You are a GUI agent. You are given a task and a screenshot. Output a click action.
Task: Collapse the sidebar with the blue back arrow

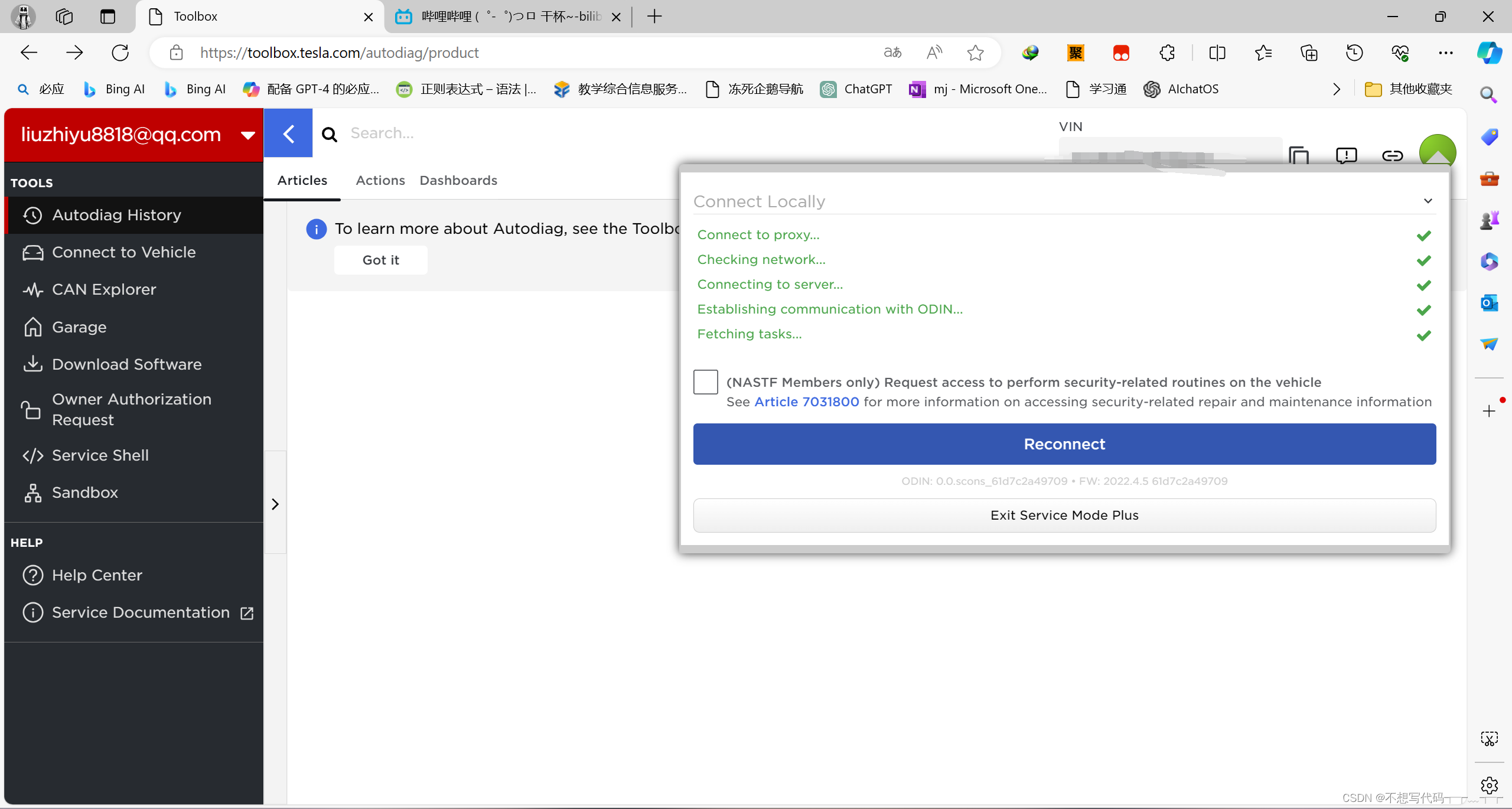pyautogui.click(x=288, y=133)
